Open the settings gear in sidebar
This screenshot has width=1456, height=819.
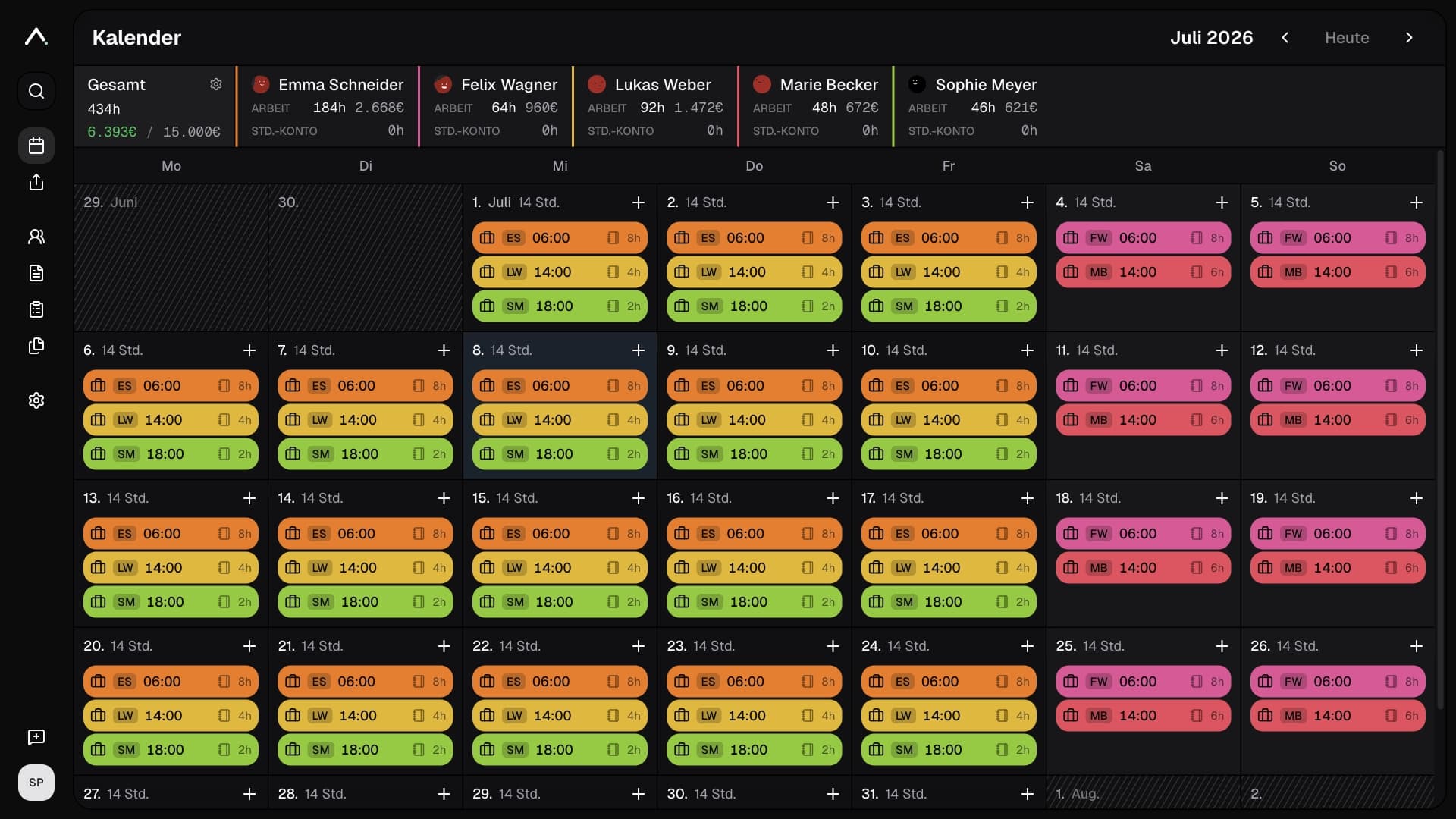click(36, 400)
